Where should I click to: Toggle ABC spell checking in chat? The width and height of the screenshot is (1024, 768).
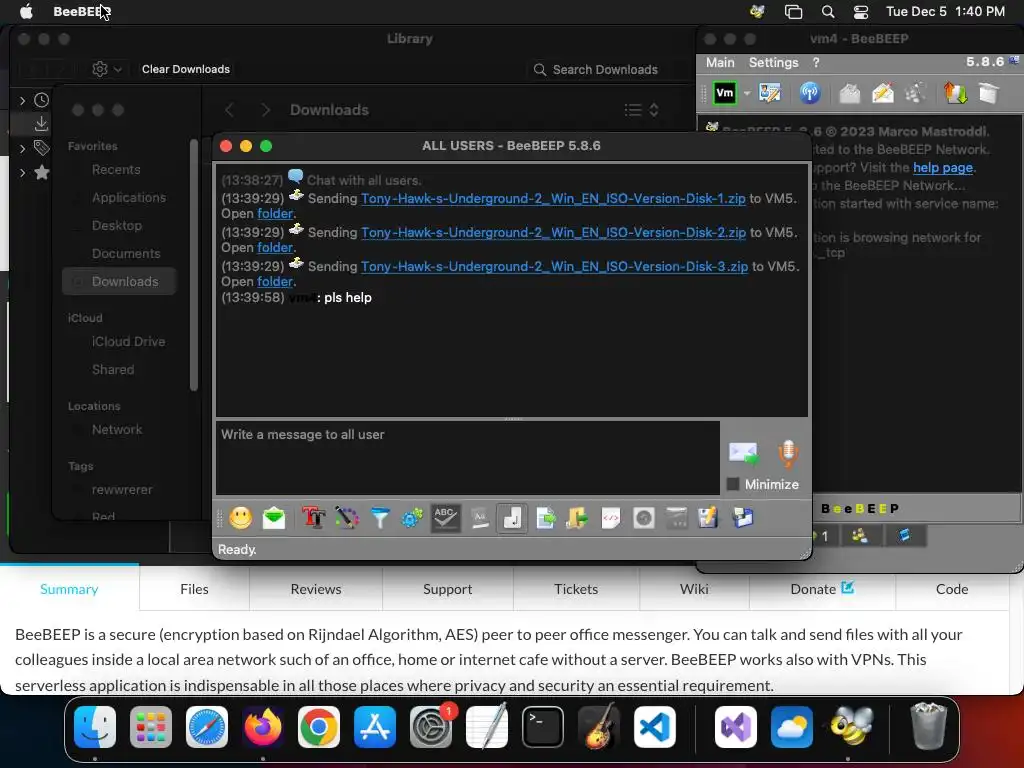coord(445,519)
